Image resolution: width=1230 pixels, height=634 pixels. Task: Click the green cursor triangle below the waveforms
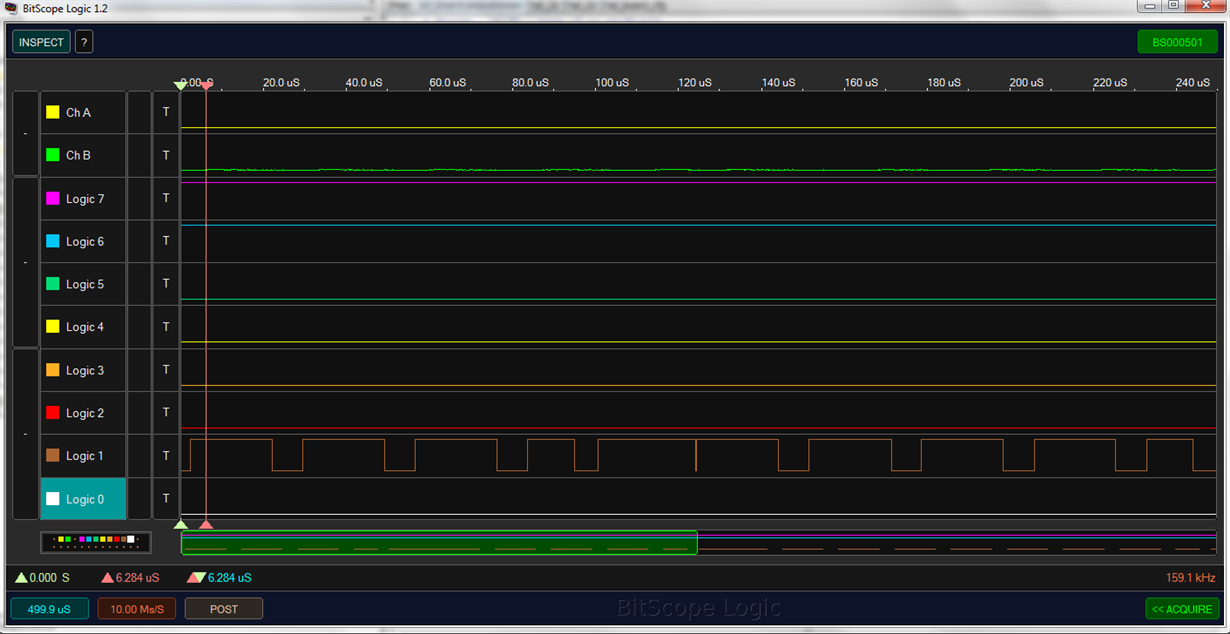click(181, 524)
